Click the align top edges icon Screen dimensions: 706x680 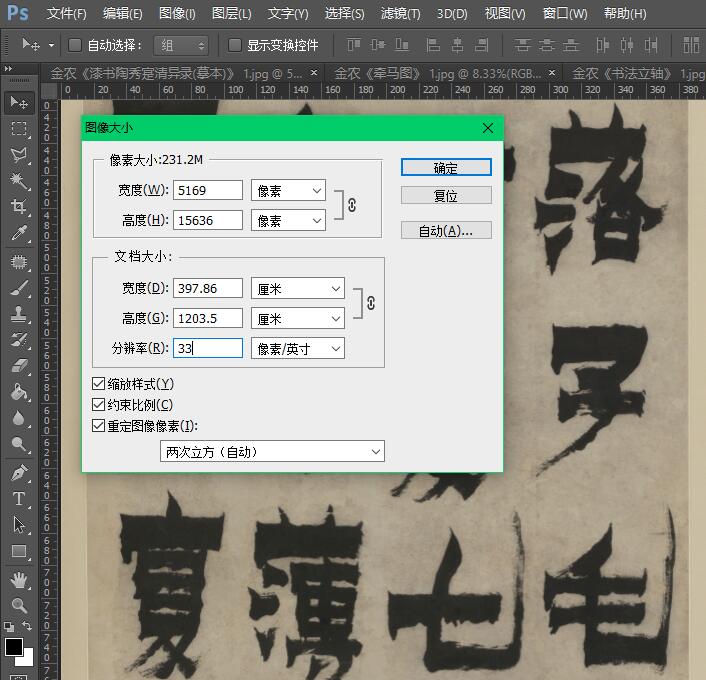(353, 45)
